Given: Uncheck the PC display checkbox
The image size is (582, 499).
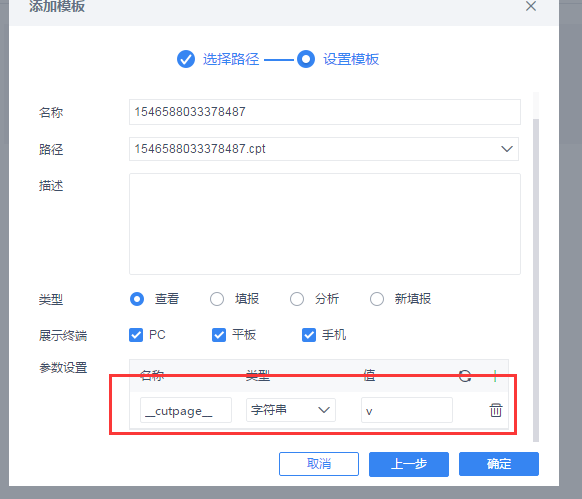Looking at the screenshot, I should 136,335.
